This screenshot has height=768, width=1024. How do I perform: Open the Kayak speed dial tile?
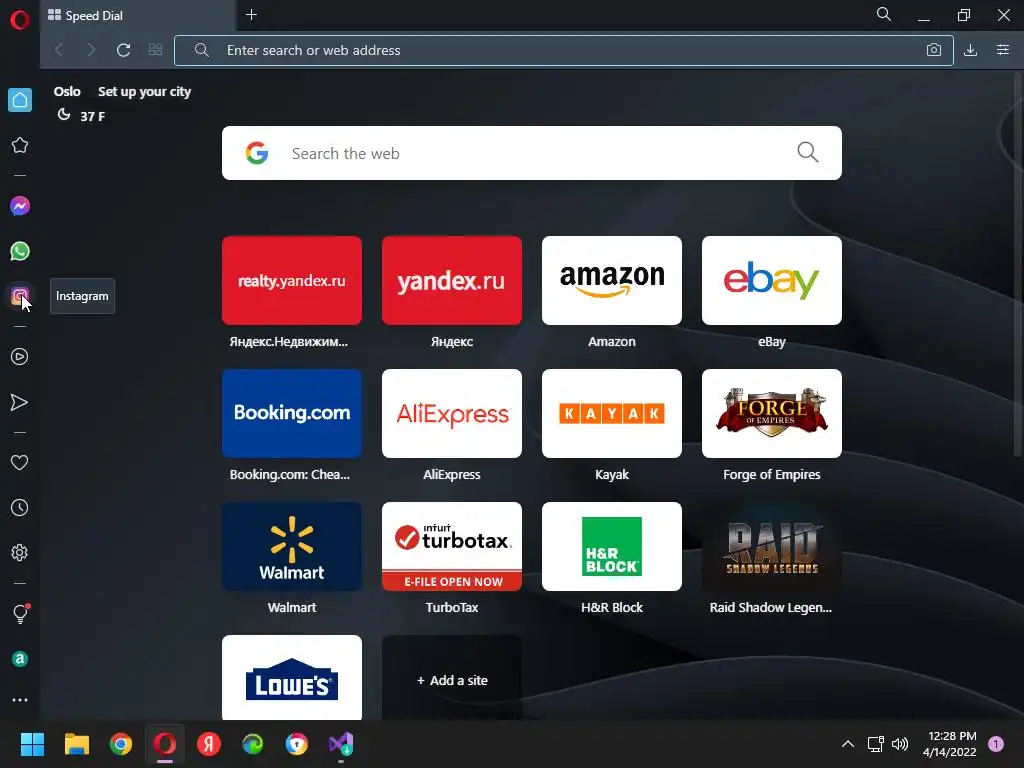tap(612, 413)
